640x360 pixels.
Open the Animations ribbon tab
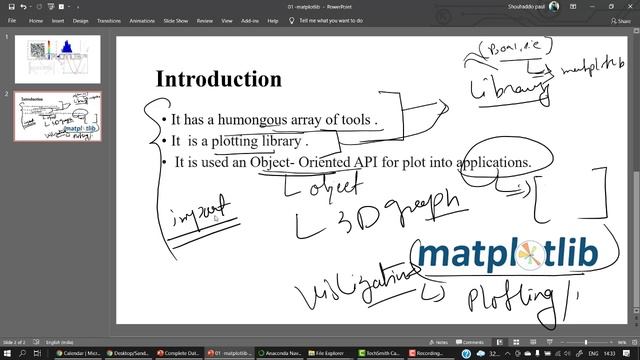[x=142, y=21]
